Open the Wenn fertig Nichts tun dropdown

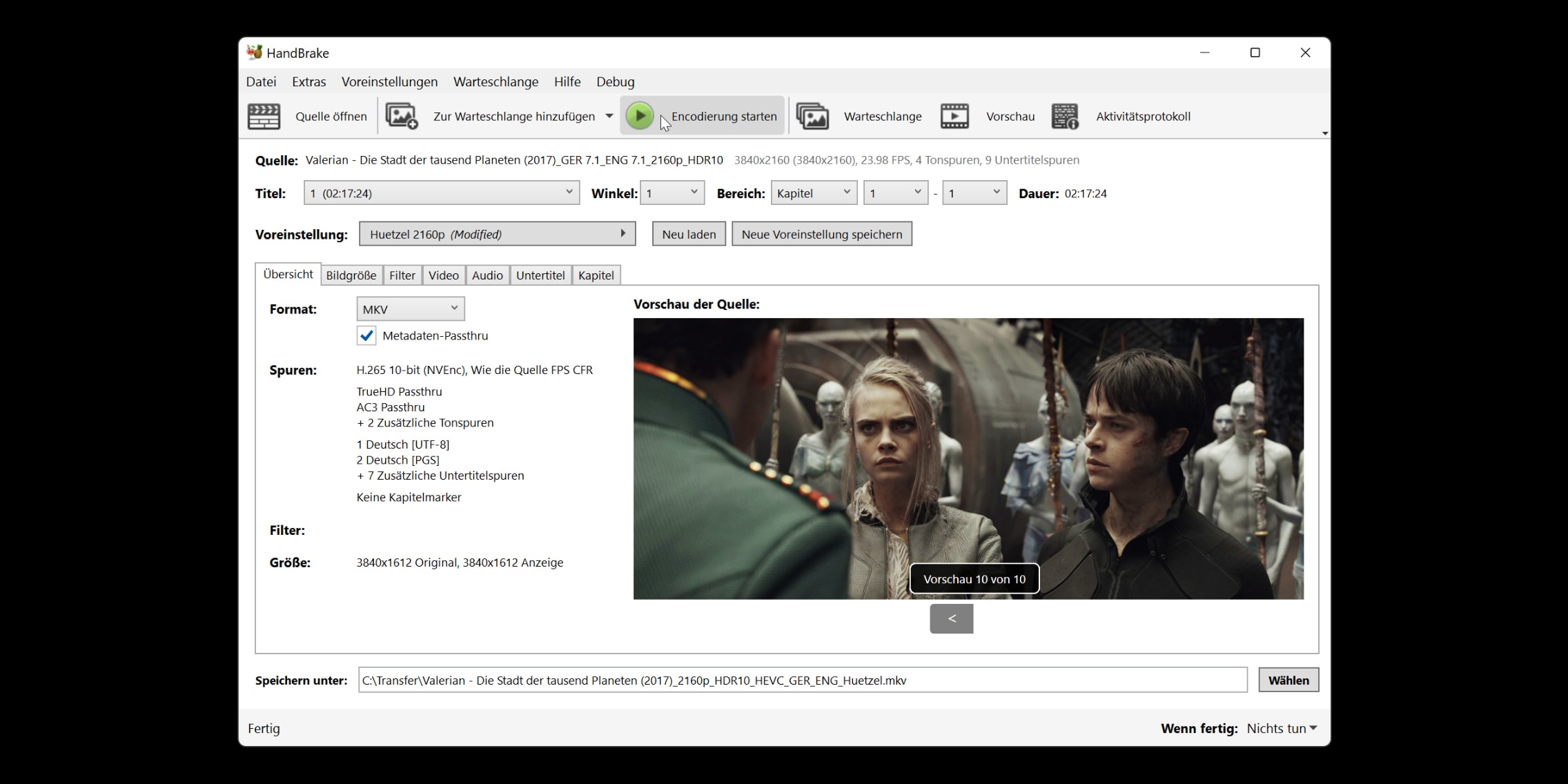coord(1282,728)
